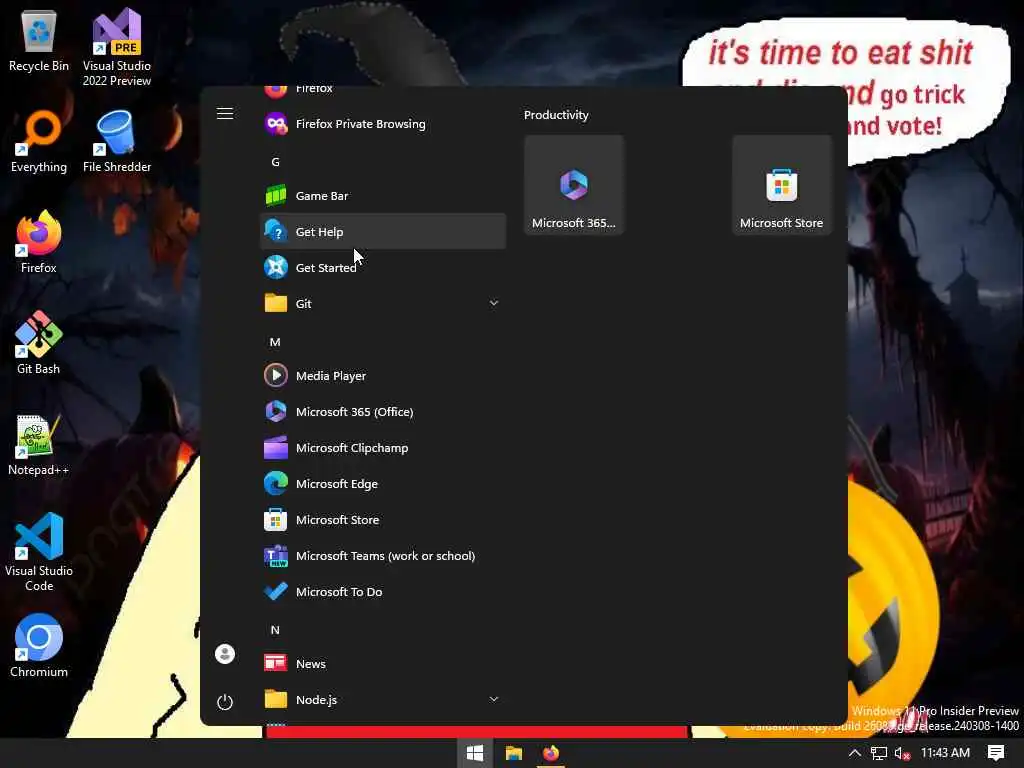Select Visual Studio 2022 Preview desktop icon

117,48
